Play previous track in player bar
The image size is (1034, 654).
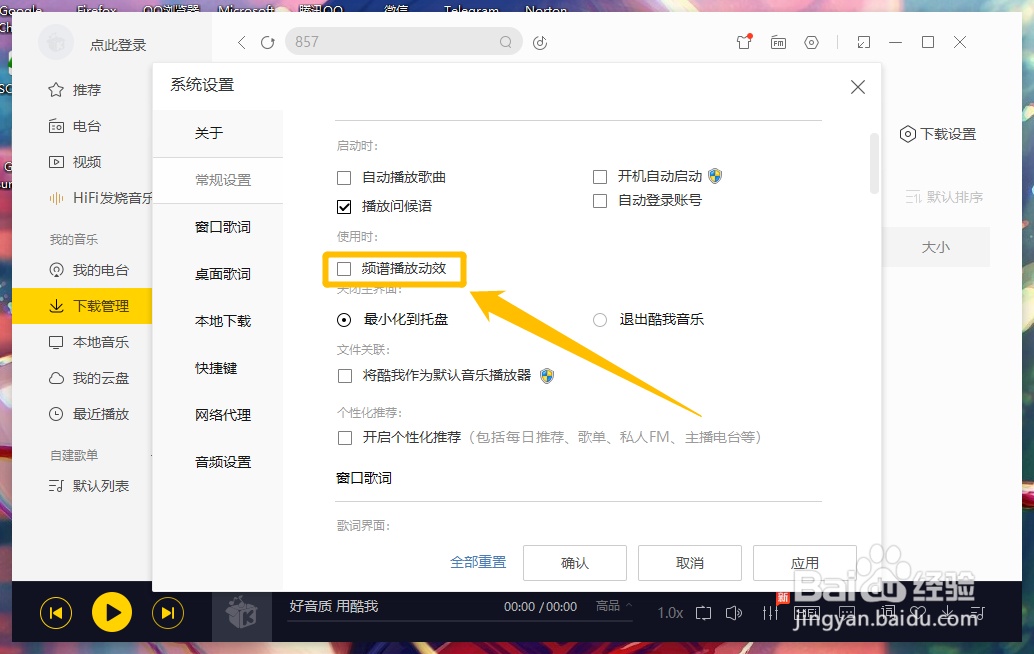click(x=56, y=613)
